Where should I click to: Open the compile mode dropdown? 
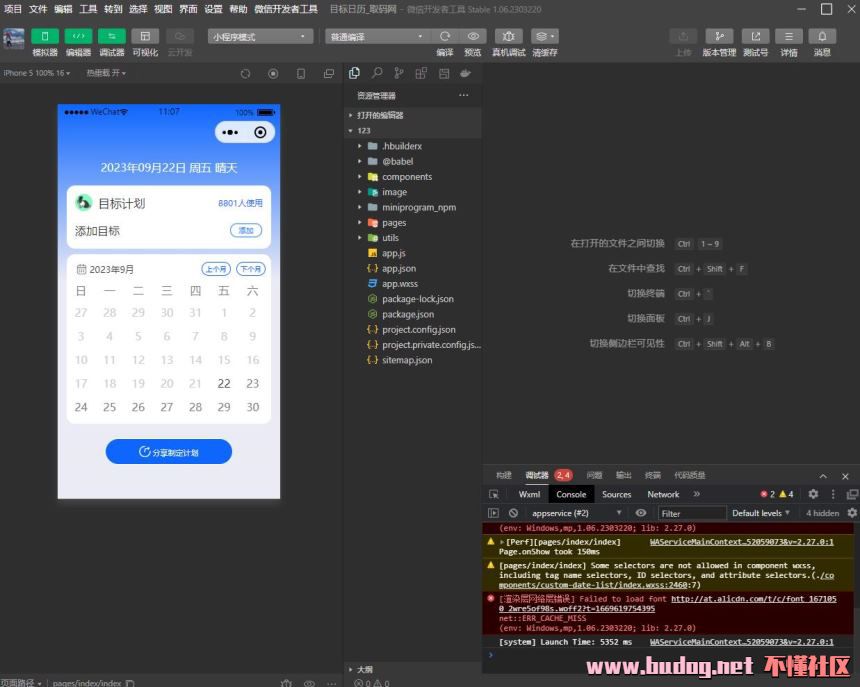pyautogui.click(x=378, y=37)
